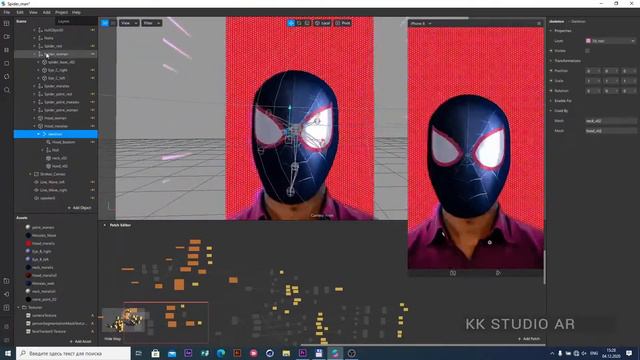Screen dimensions: 640x360
Task: Collapse the Properties section in inspector
Action: pos(551,31)
